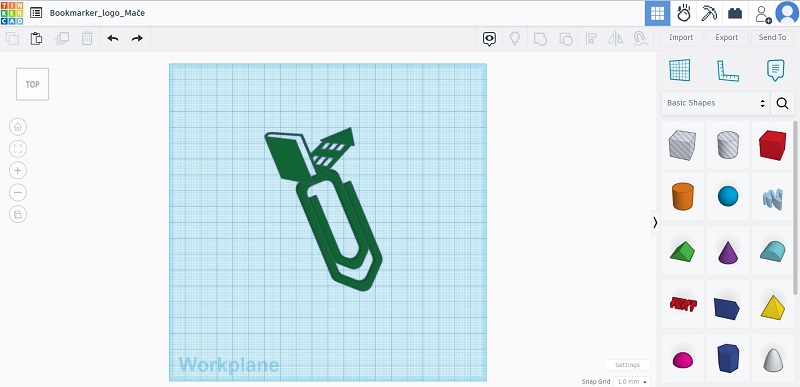Select the blue Sphere shape
Screen dimensions: 800x387
point(728,196)
